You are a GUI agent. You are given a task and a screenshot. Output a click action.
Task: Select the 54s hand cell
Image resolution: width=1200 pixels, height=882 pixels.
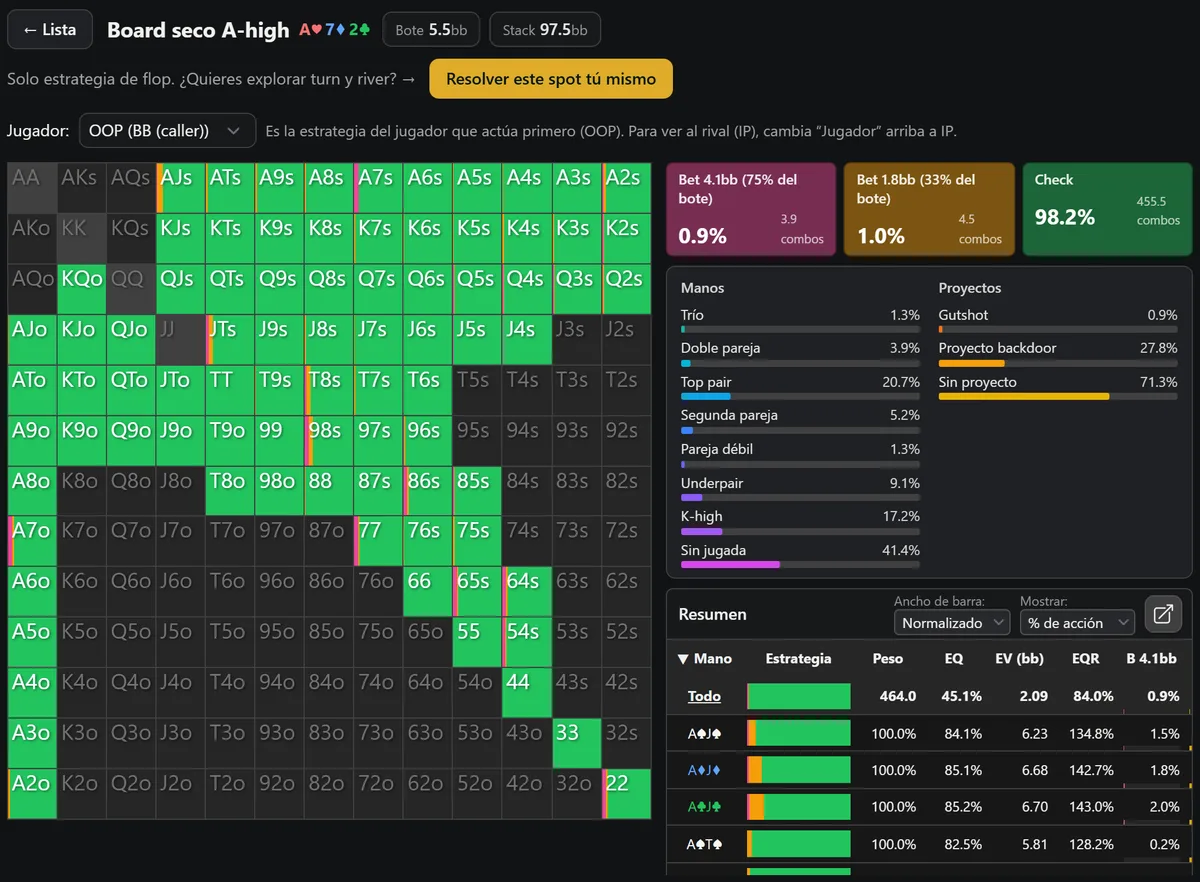[x=527, y=642]
